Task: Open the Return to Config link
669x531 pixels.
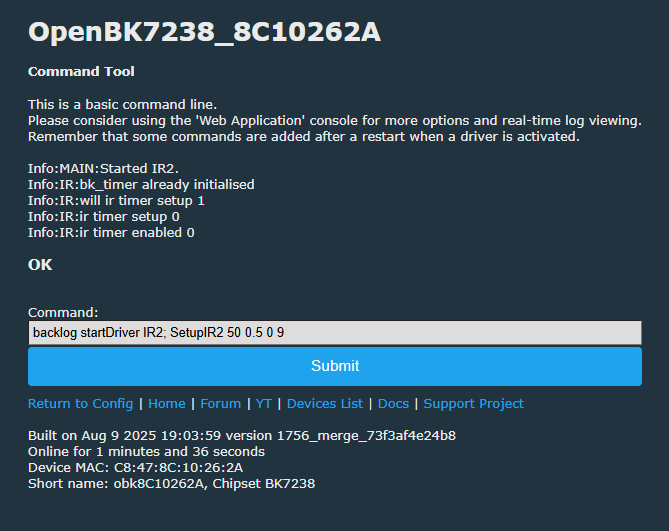Action: (80, 404)
